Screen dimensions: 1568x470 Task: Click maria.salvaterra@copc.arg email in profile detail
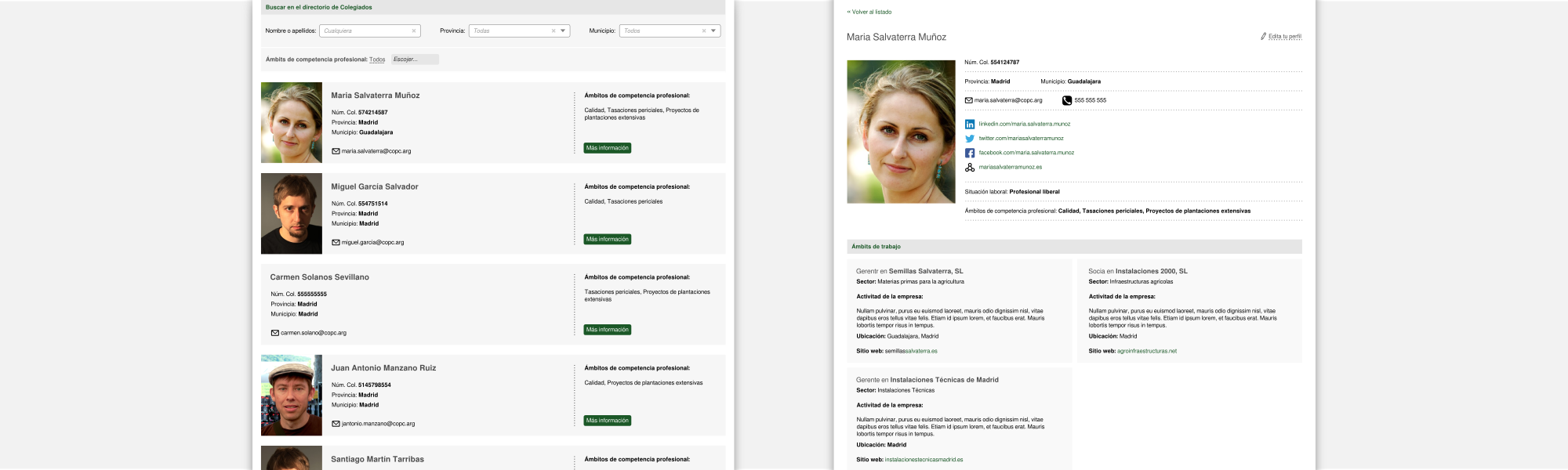pos(1008,100)
